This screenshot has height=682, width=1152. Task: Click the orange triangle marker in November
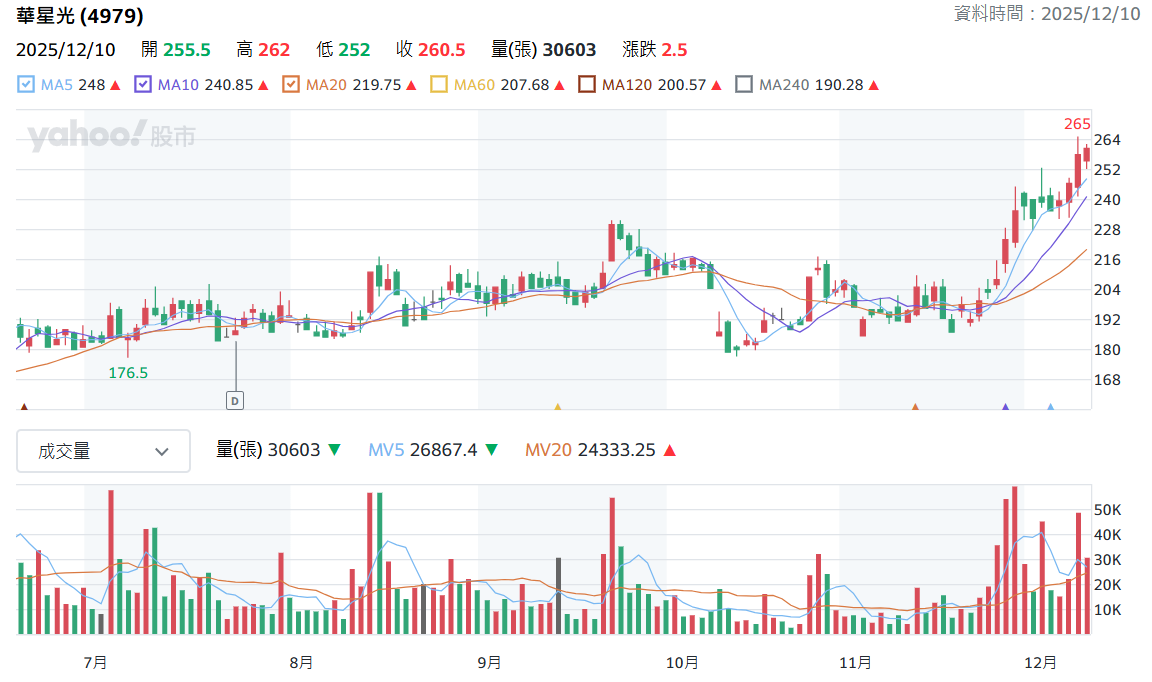915,406
